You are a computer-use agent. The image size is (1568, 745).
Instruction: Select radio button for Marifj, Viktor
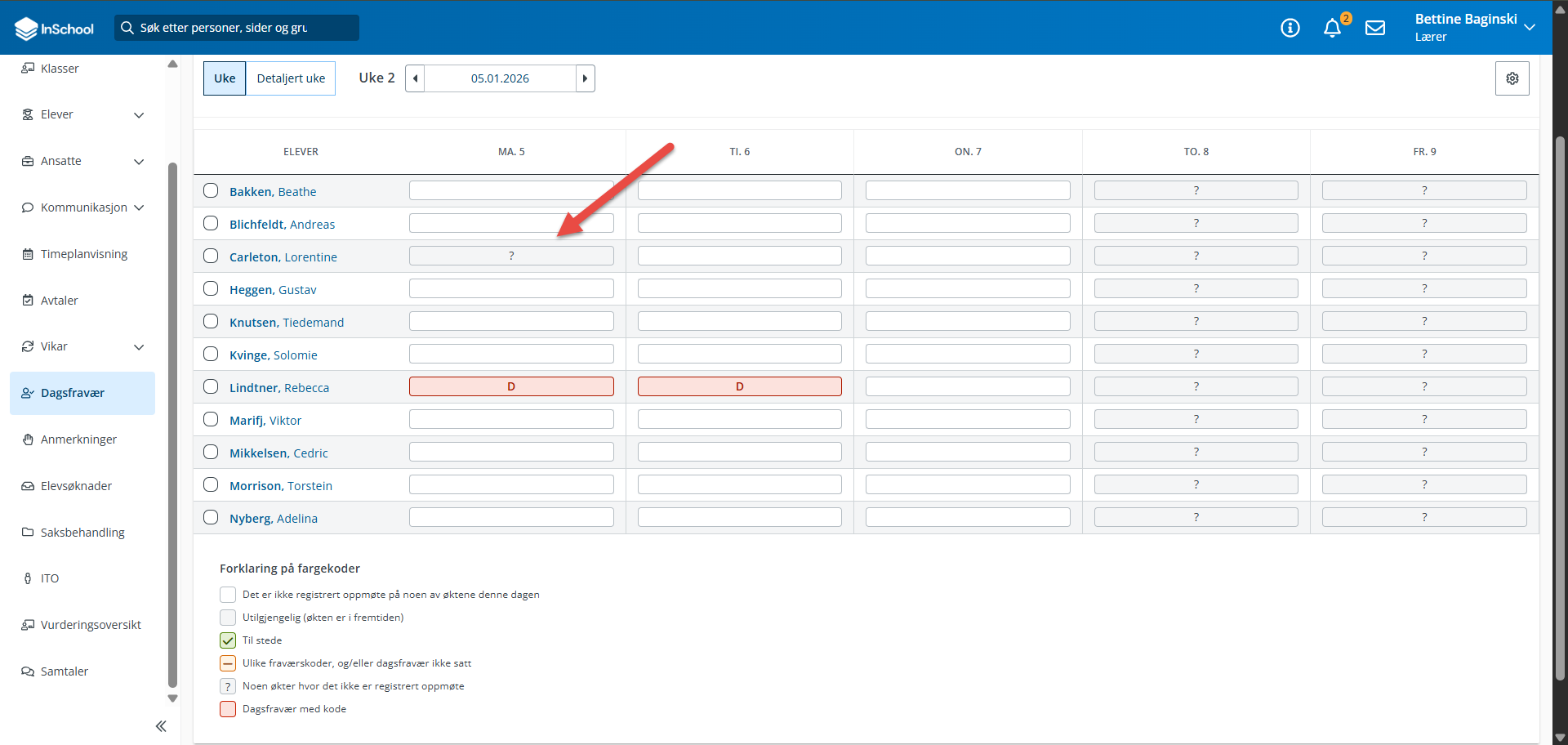(x=211, y=419)
